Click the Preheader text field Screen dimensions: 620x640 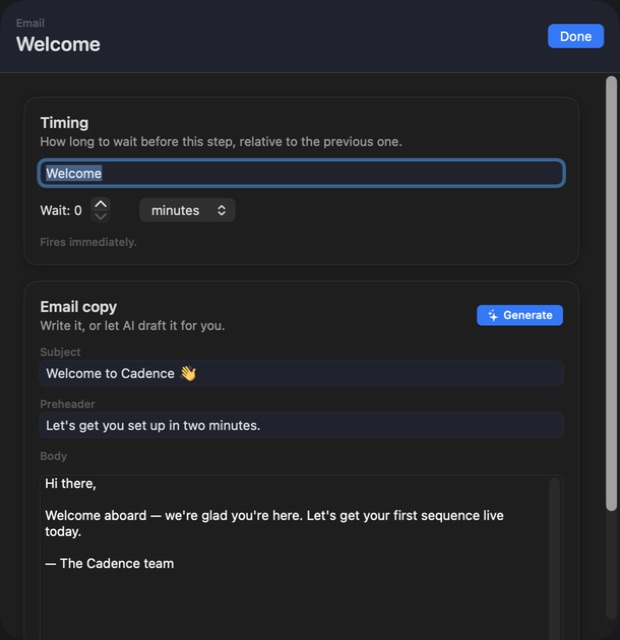[302, 425]
